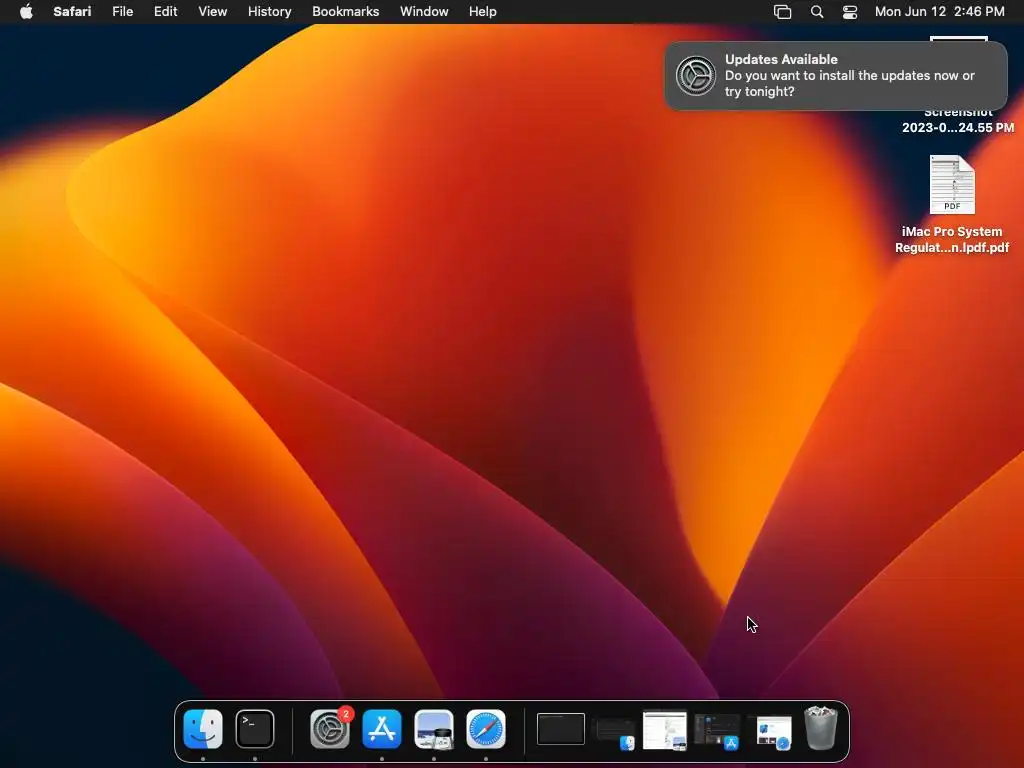Open the View menu
This screenshot has height=768, width=1024.
(212, 12)
